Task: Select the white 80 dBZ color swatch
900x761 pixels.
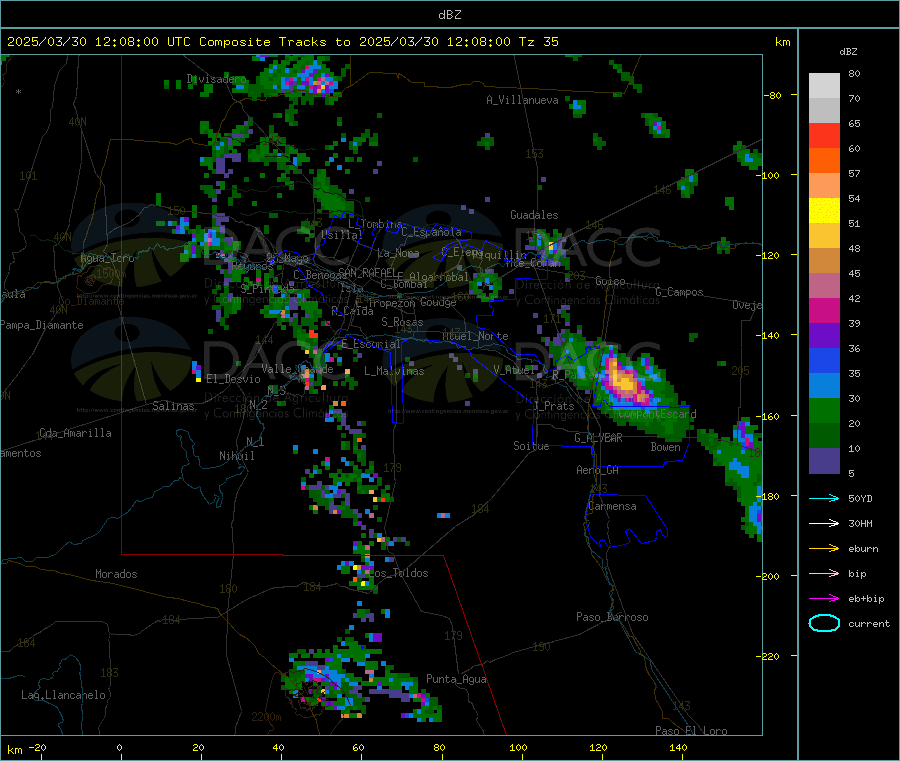Action: pos(824,86)
